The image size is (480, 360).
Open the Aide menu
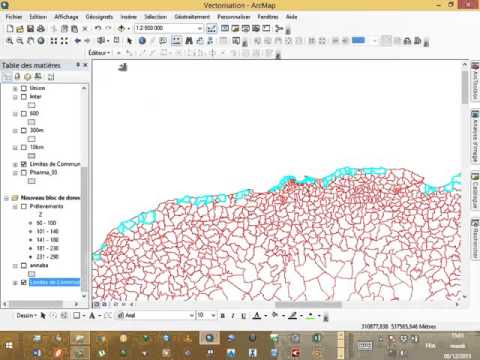click(291, 17)
